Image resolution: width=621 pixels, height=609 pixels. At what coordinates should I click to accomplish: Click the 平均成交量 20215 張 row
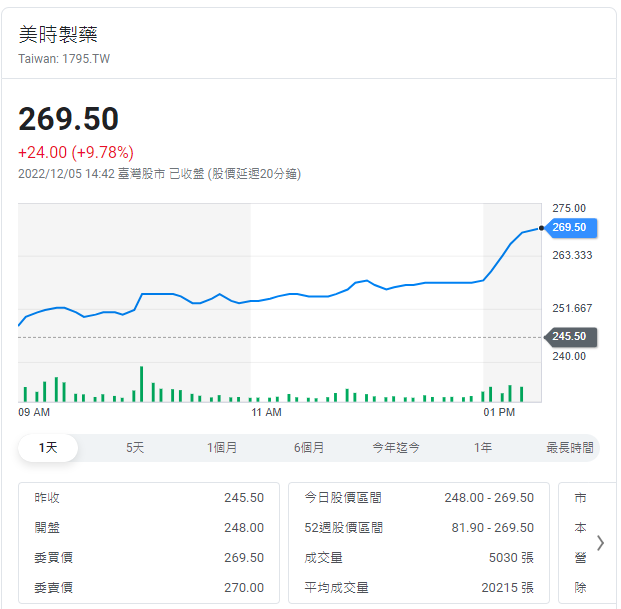pos(418,588)
